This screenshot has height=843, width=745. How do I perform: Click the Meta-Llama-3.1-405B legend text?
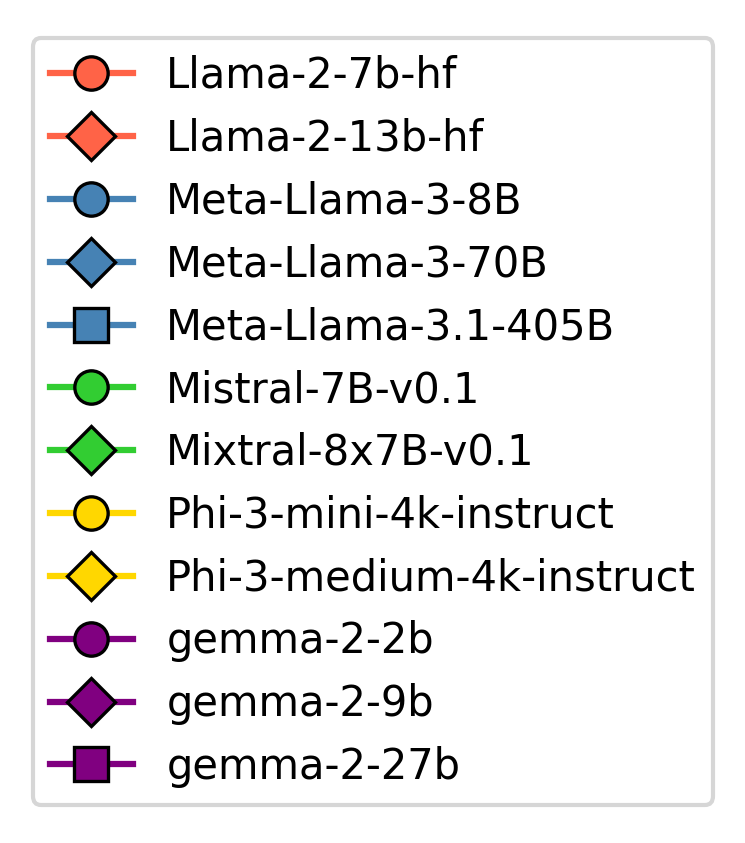[389, 326]
